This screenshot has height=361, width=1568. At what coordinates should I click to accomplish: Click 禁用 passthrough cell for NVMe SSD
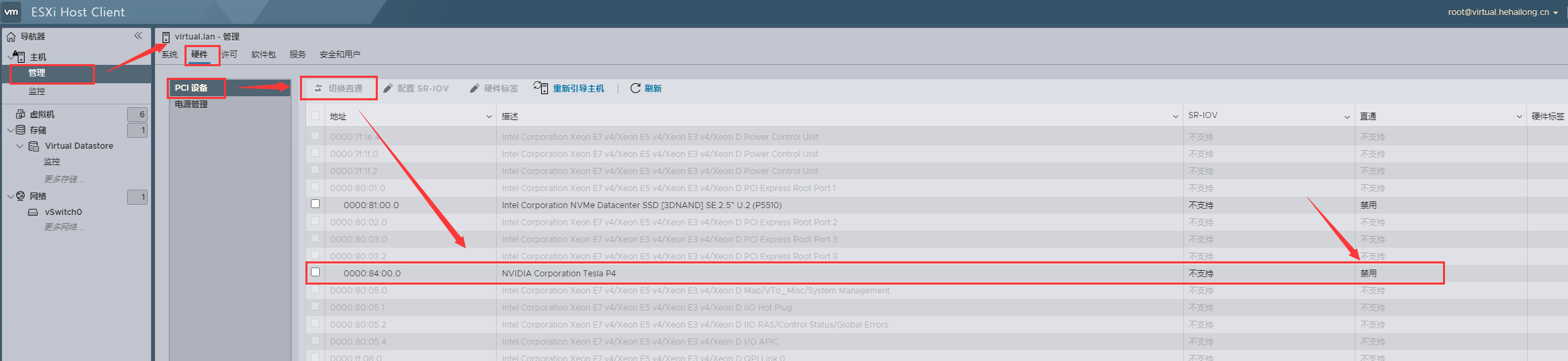[x=1368, y=205]
